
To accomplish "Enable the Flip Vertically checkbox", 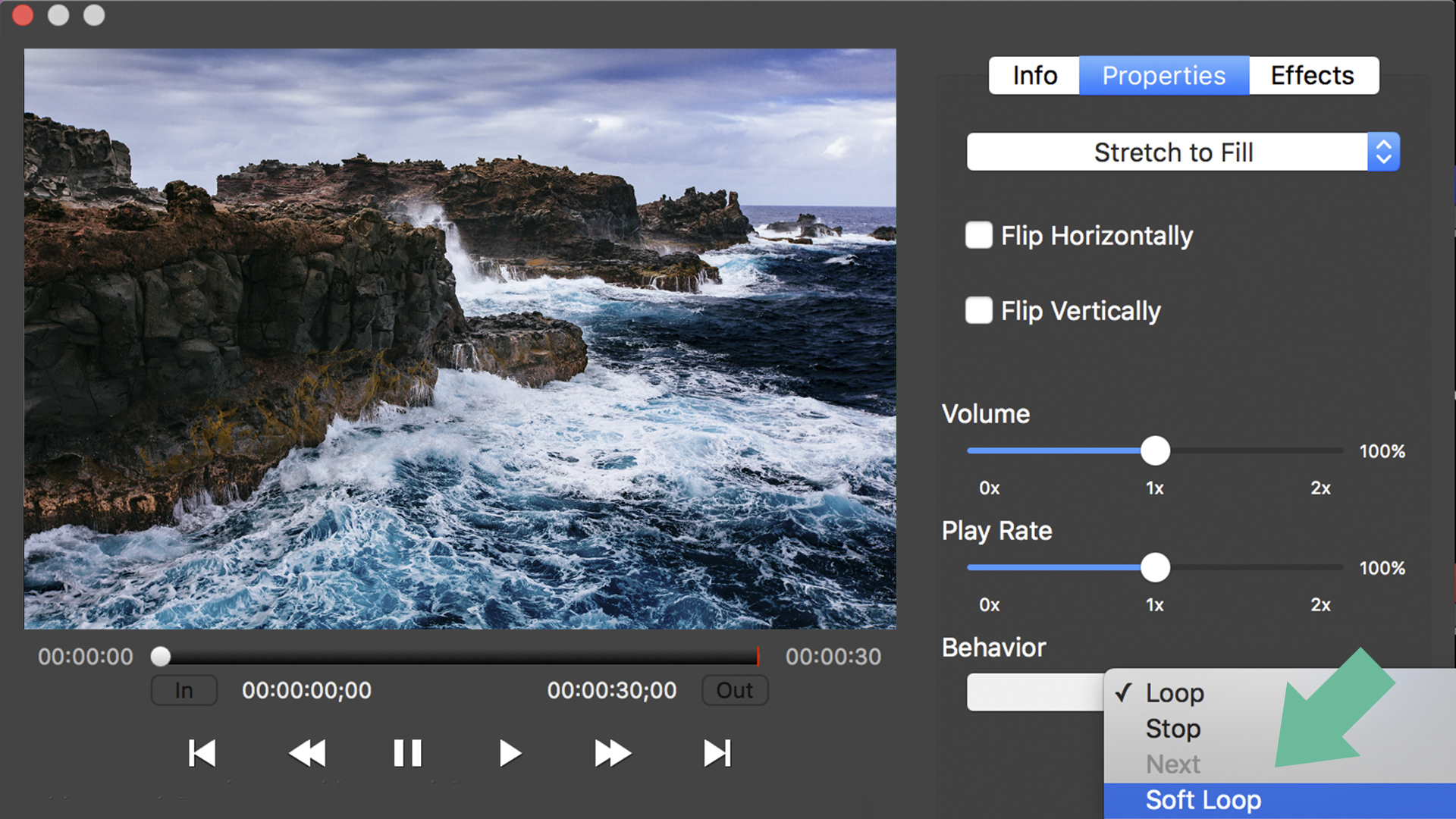I will pyautogui.click(x=978, y=310).
